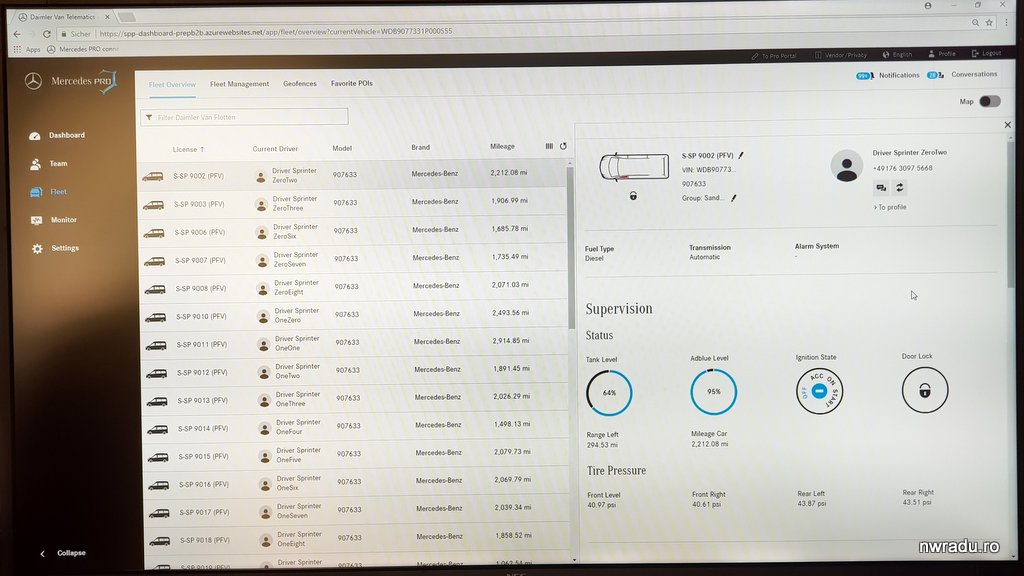1024x576 pixels.
Task: Open Dashboard in the sidebar
Action: pos(57,135)
